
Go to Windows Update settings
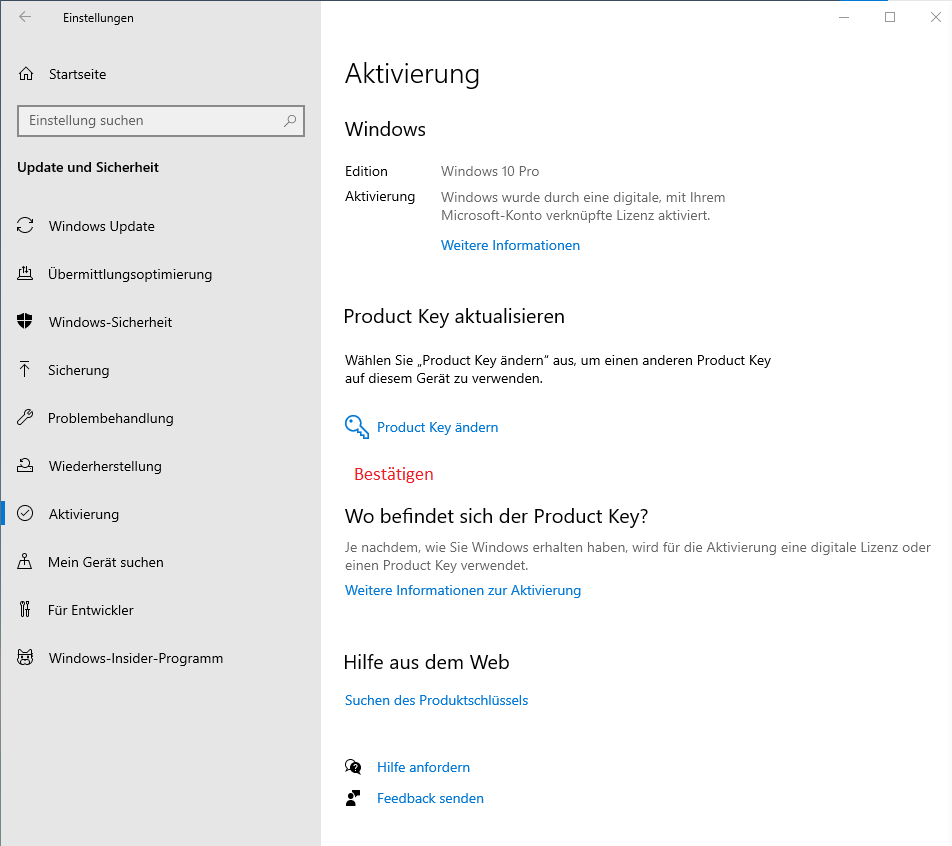tap(101, 226)
